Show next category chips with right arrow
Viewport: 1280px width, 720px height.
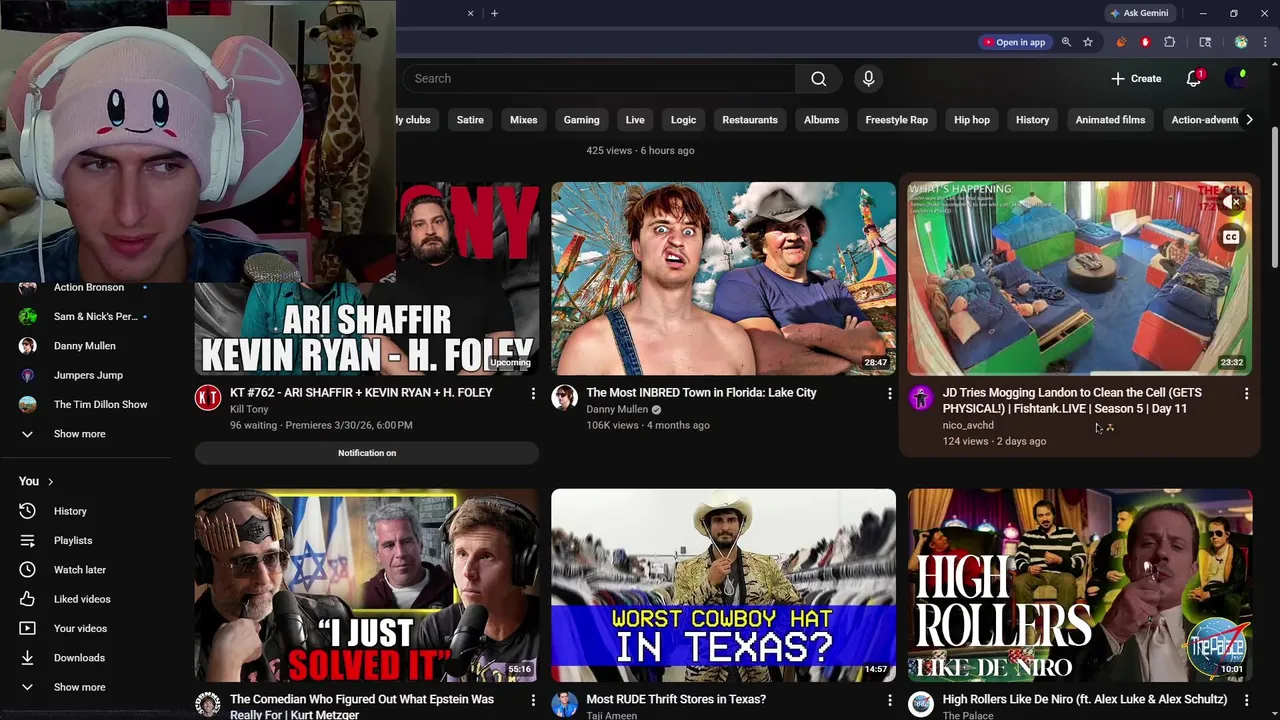point(1249,120)
